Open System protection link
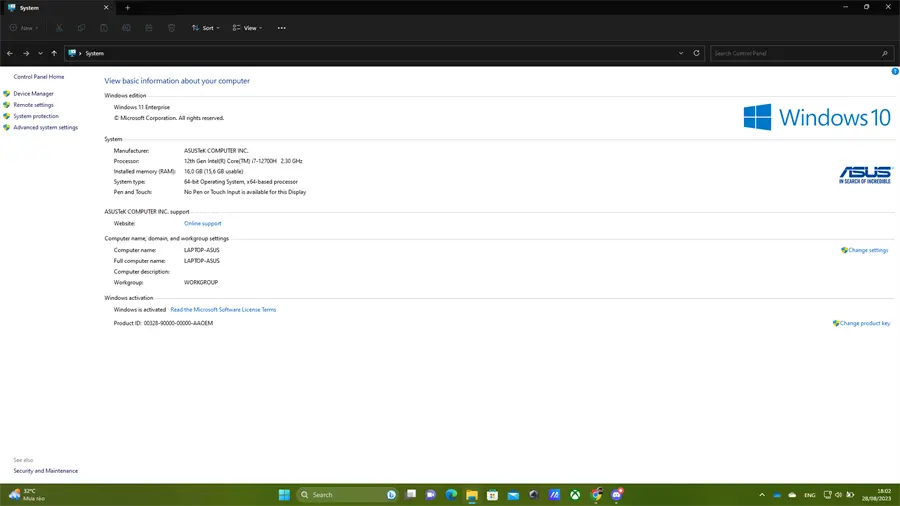 pyautogui.click(x=36, y=116)
